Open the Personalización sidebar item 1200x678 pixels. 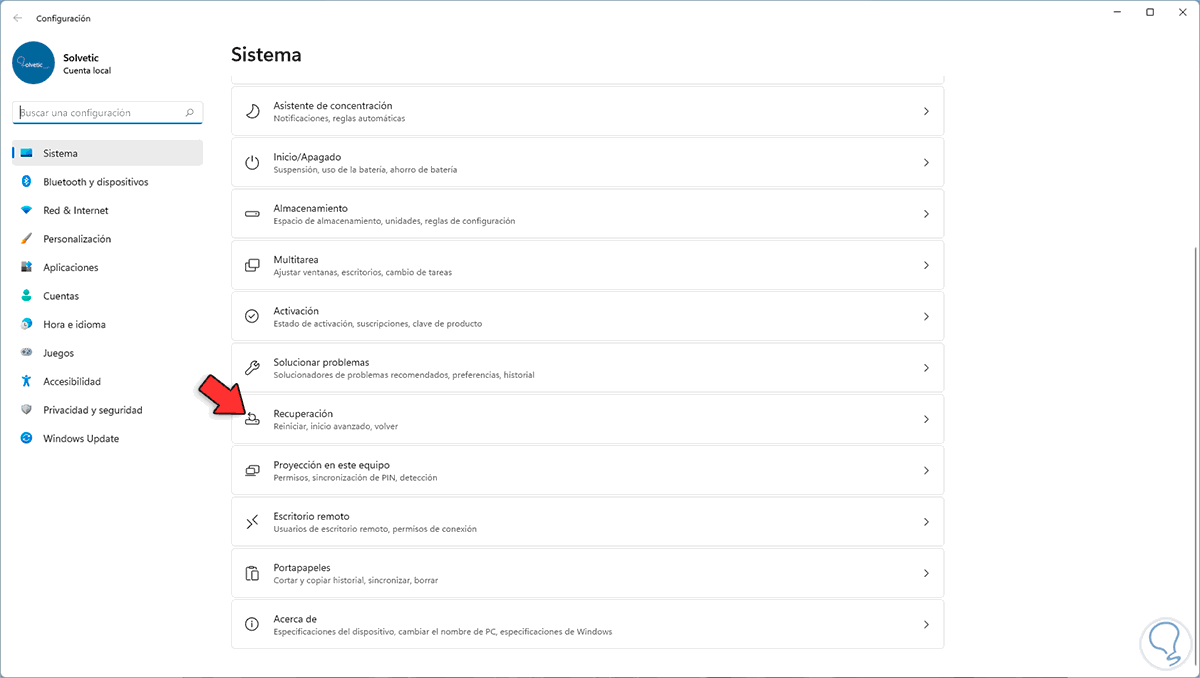click(x=77, y=239)
